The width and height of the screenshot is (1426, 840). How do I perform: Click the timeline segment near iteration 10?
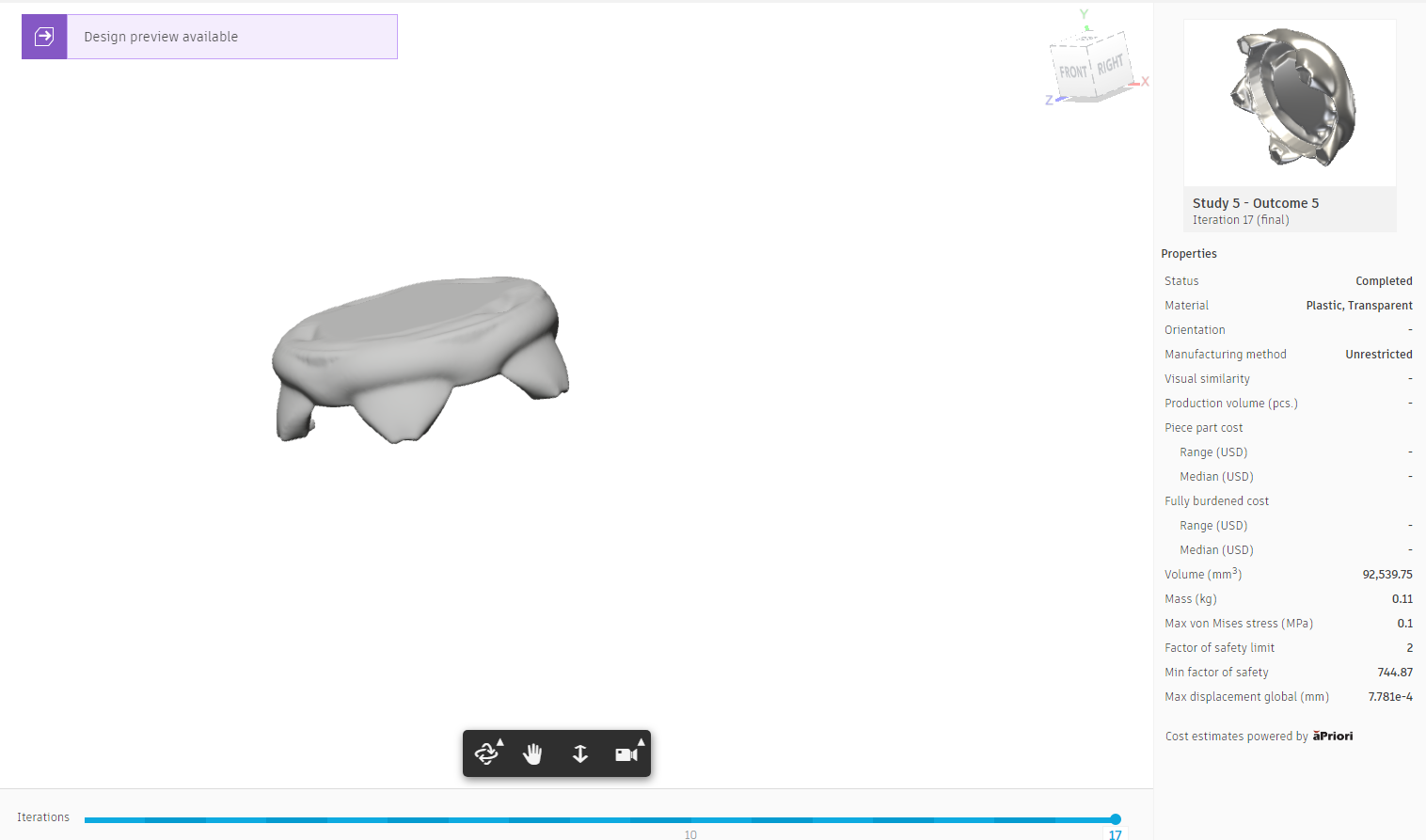(x=689, y=819)
